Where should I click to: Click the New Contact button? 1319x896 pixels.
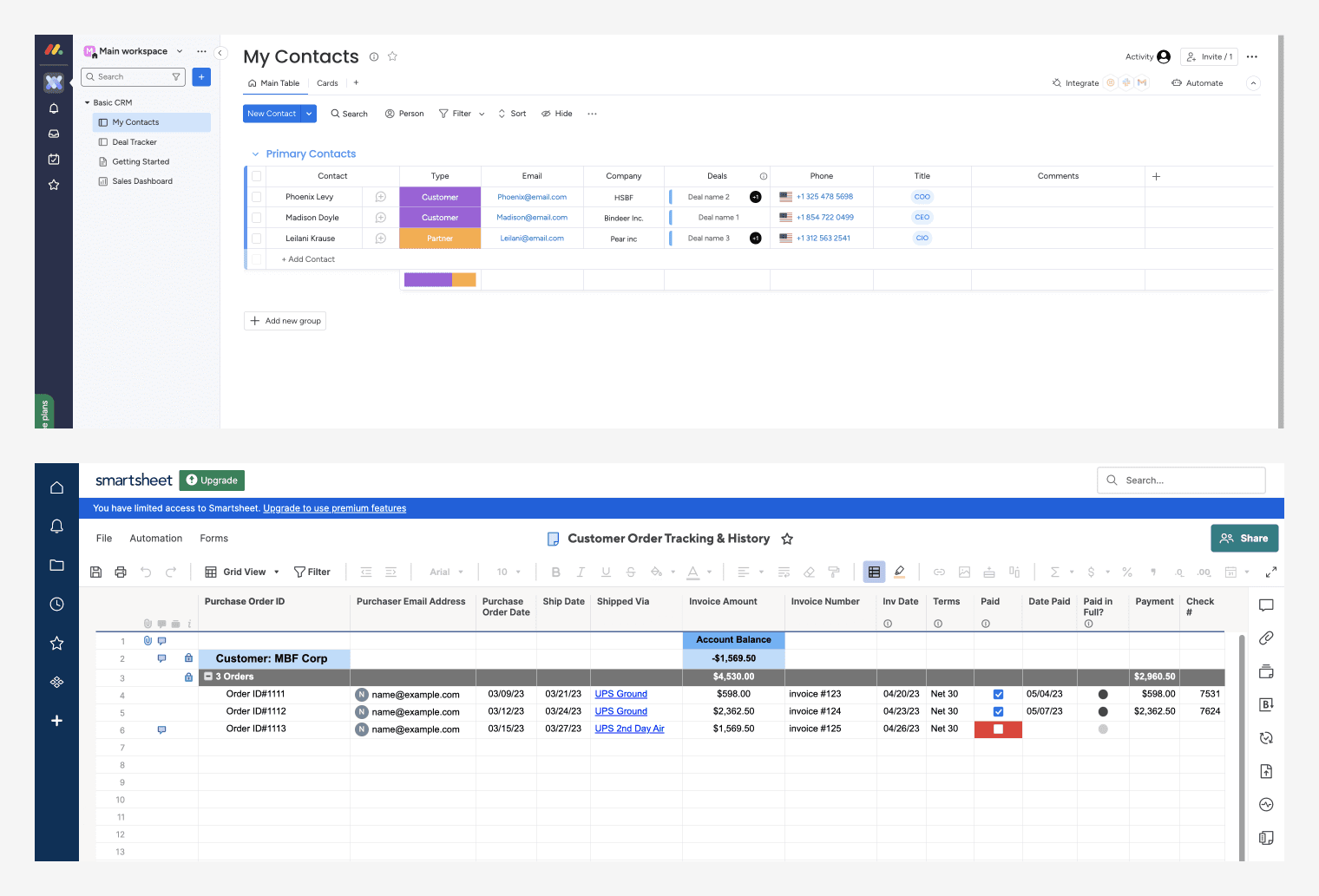[272, 114]
